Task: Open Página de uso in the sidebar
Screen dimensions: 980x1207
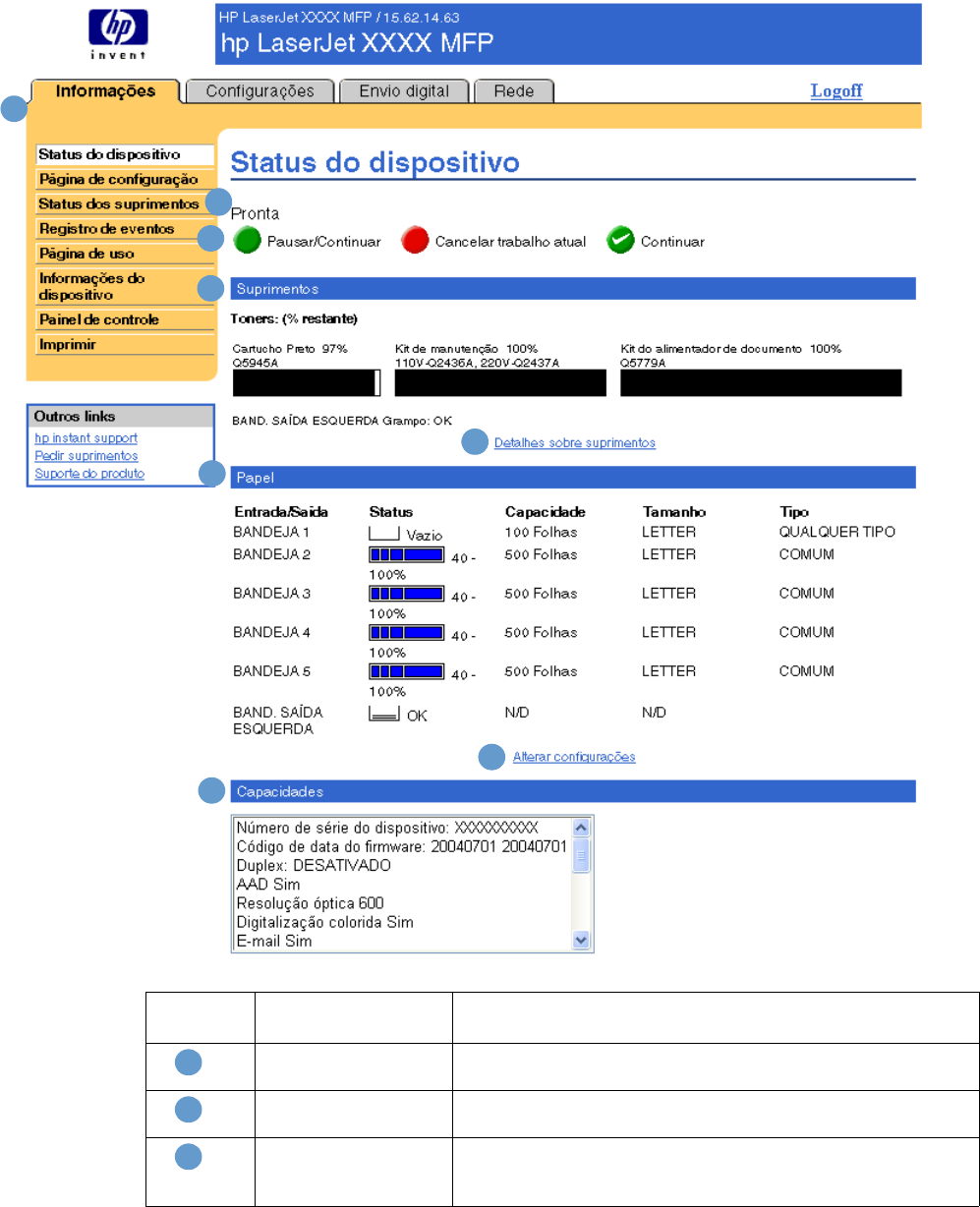Action: (x=125, y=253)
